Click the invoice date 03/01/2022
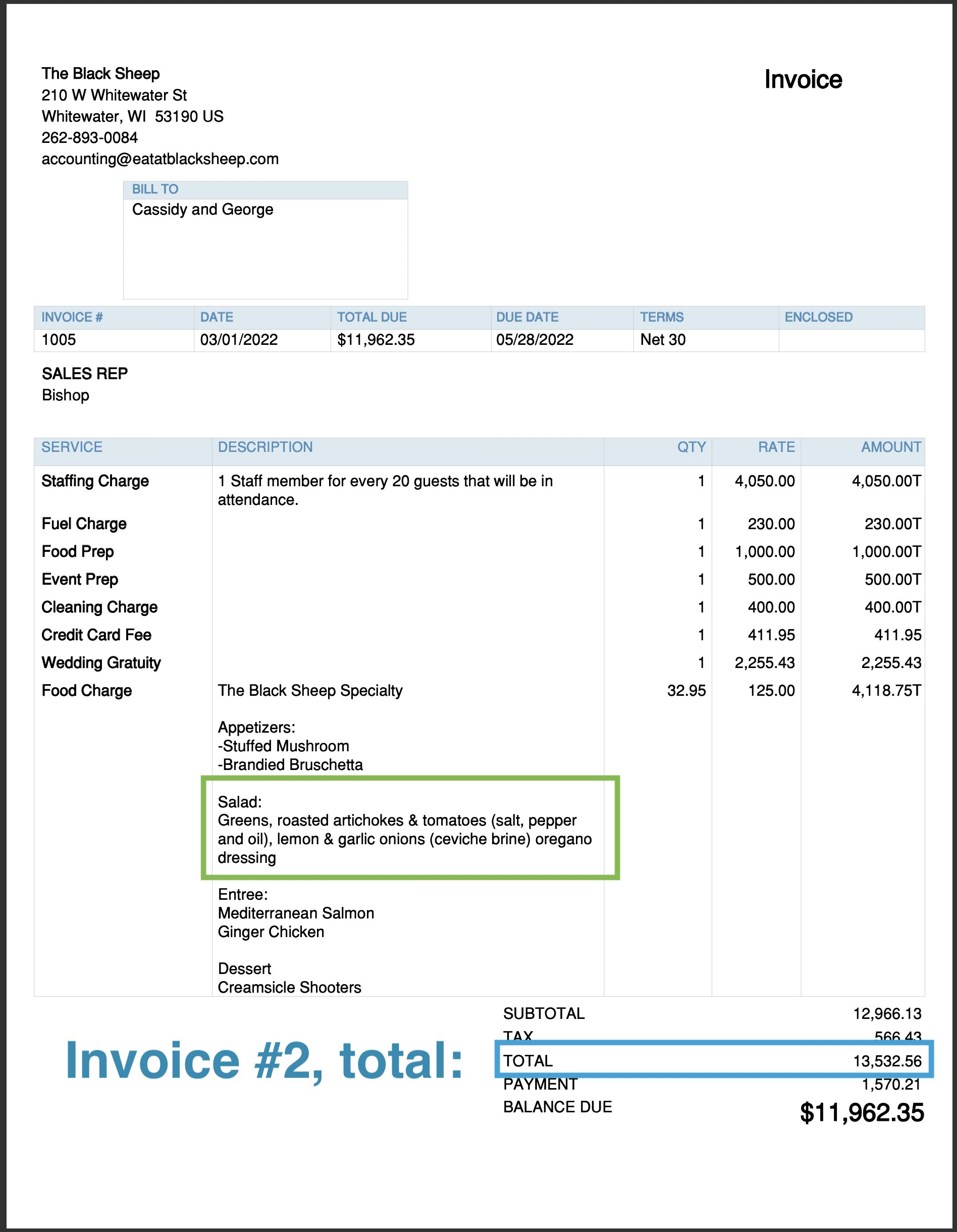 [x=239, y=340]
